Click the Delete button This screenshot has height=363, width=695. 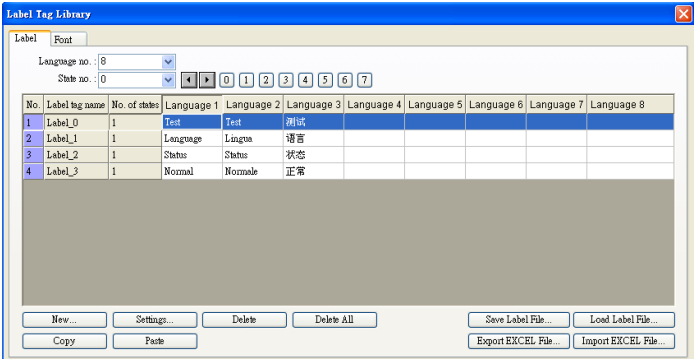[x=244, y=320]
